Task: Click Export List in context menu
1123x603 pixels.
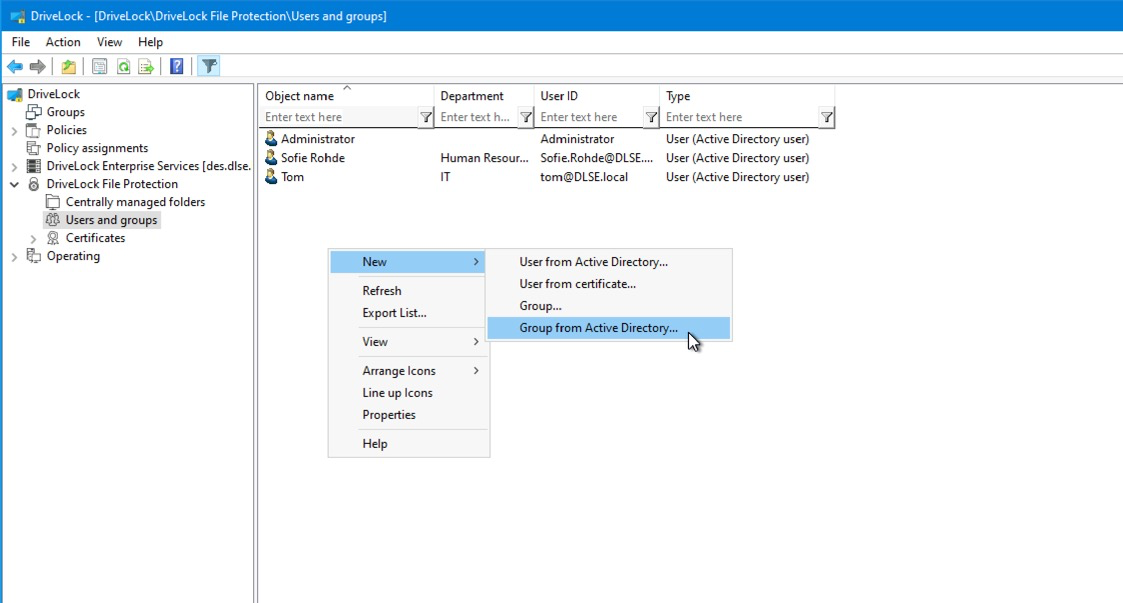Action: click(394, 313)
